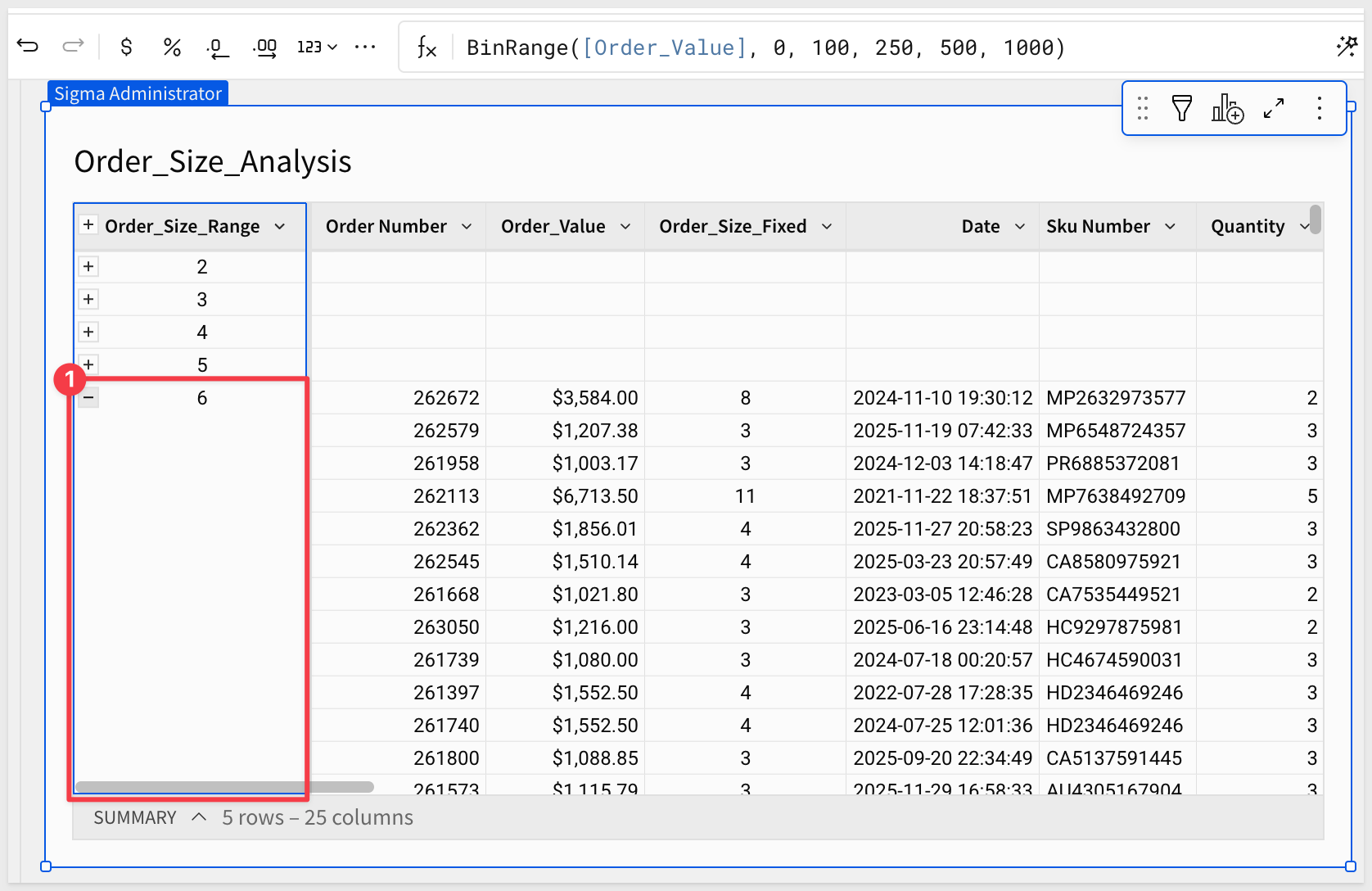
Task: Apply percent number format
Action: click(x=171, y=47)
